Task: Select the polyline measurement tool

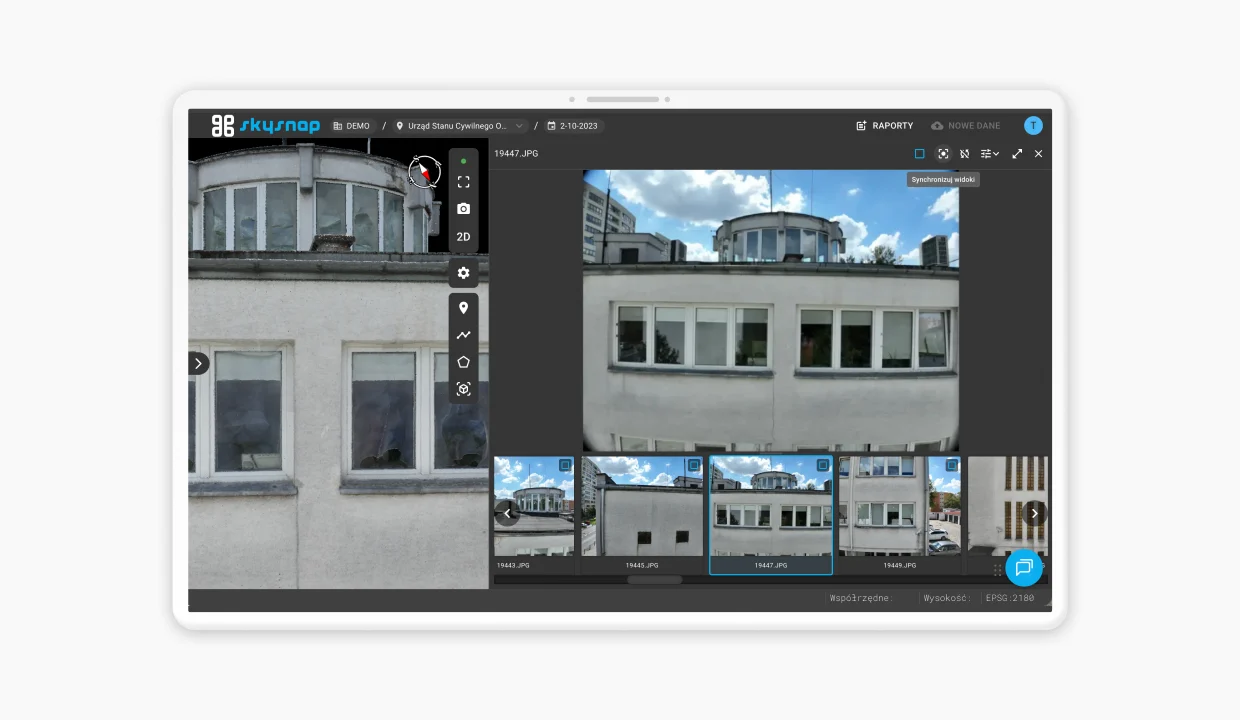Action: tap(463, 335)
